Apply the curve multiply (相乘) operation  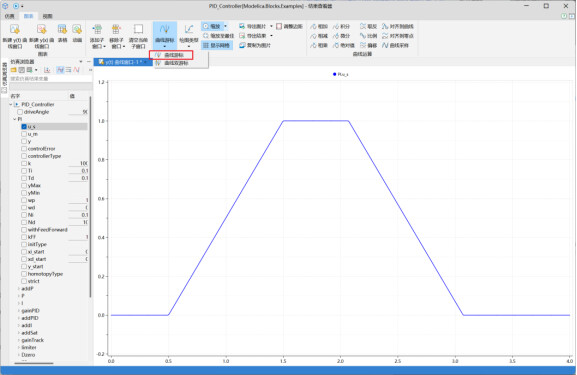coord(319,46)
